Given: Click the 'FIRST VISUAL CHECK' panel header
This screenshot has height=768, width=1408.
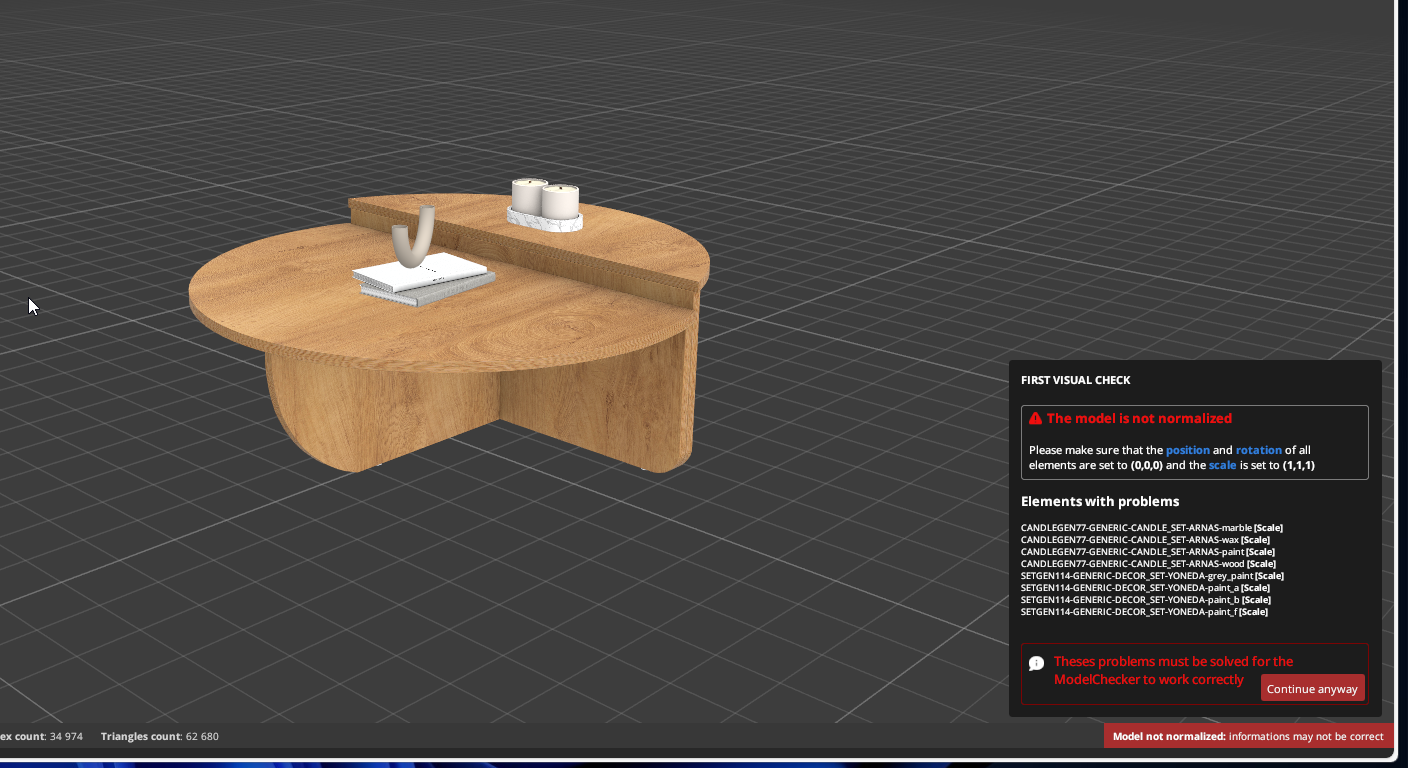Looking at the screenshot, I should click(1075, 380).
